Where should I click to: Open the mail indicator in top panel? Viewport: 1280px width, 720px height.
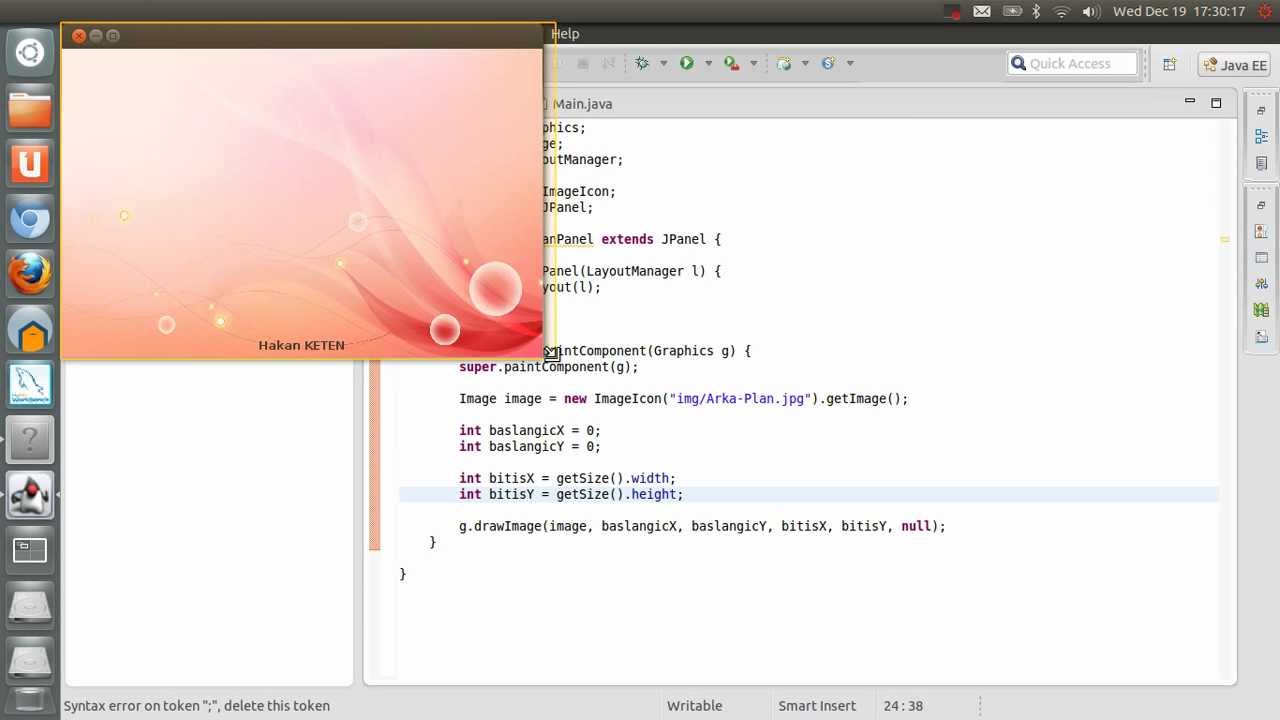pyautogui.click(x=982, y=12)
